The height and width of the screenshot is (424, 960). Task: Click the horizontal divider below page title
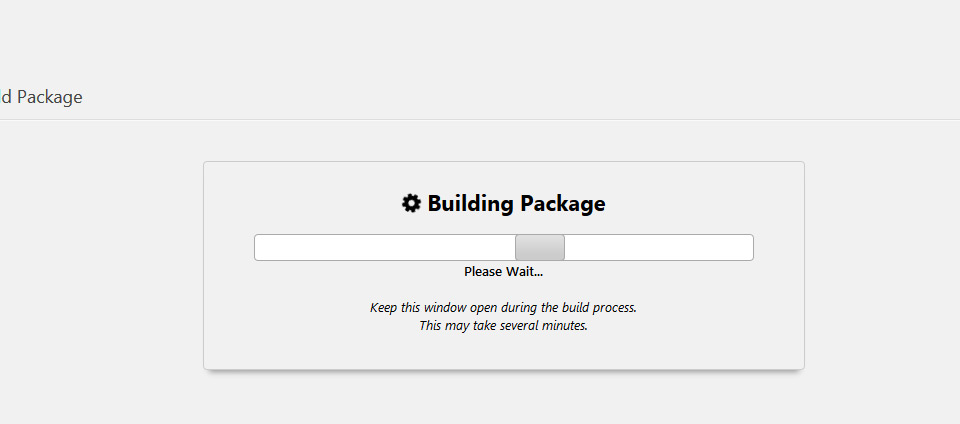(x=480, y=119)
